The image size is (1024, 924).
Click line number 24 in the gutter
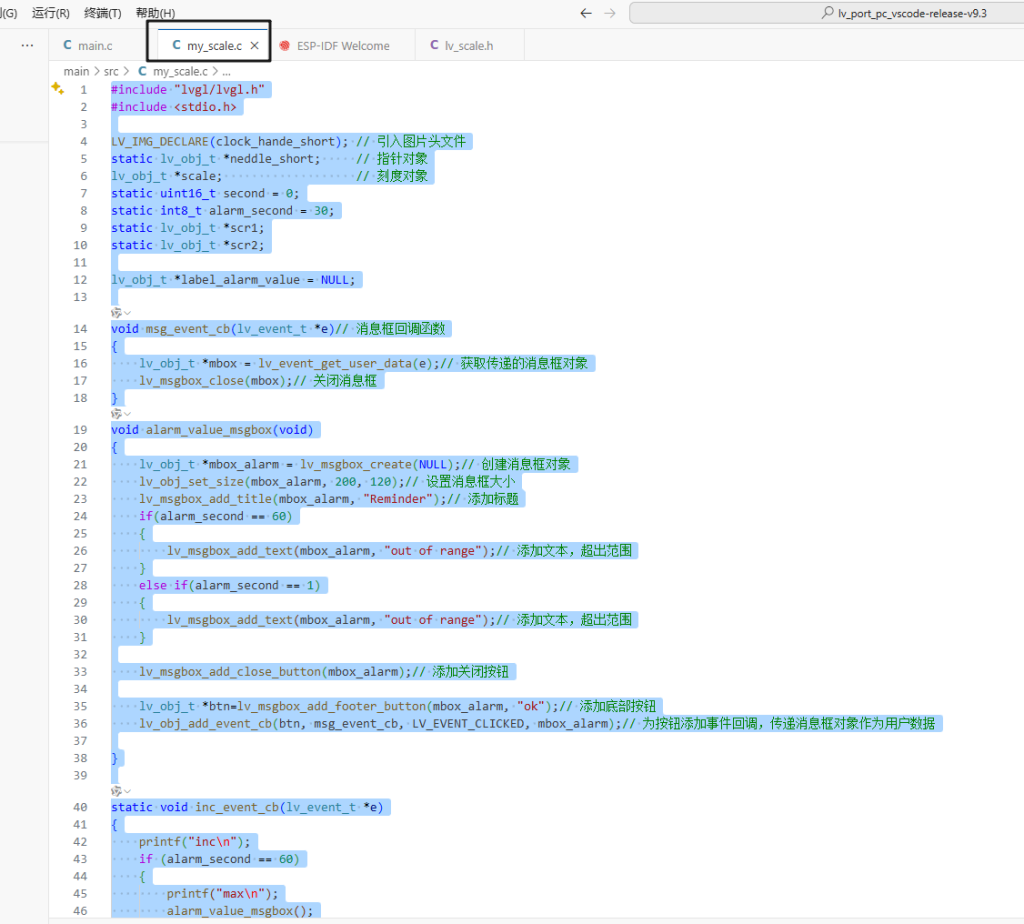81,516
